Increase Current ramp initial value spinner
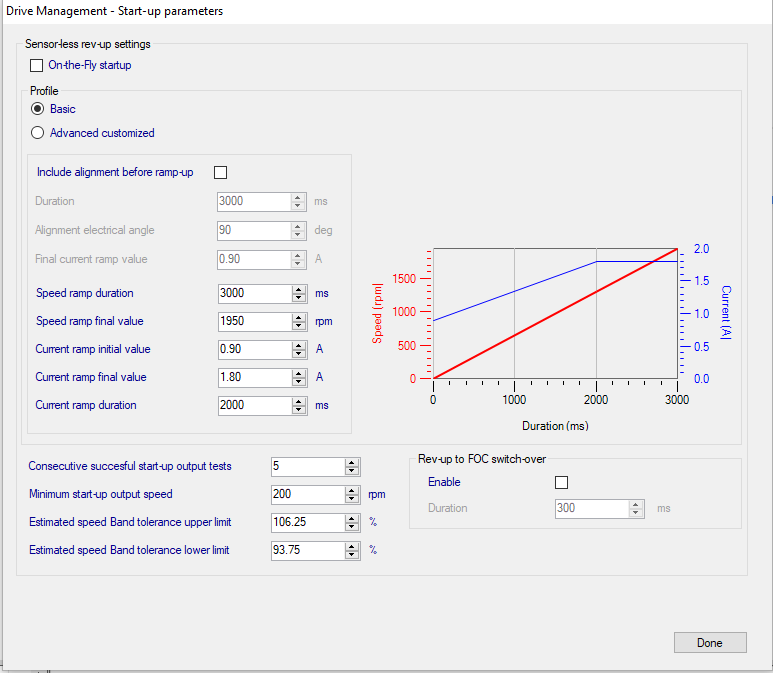The height and width of the screenshot is (673, 773). (299, 346)
